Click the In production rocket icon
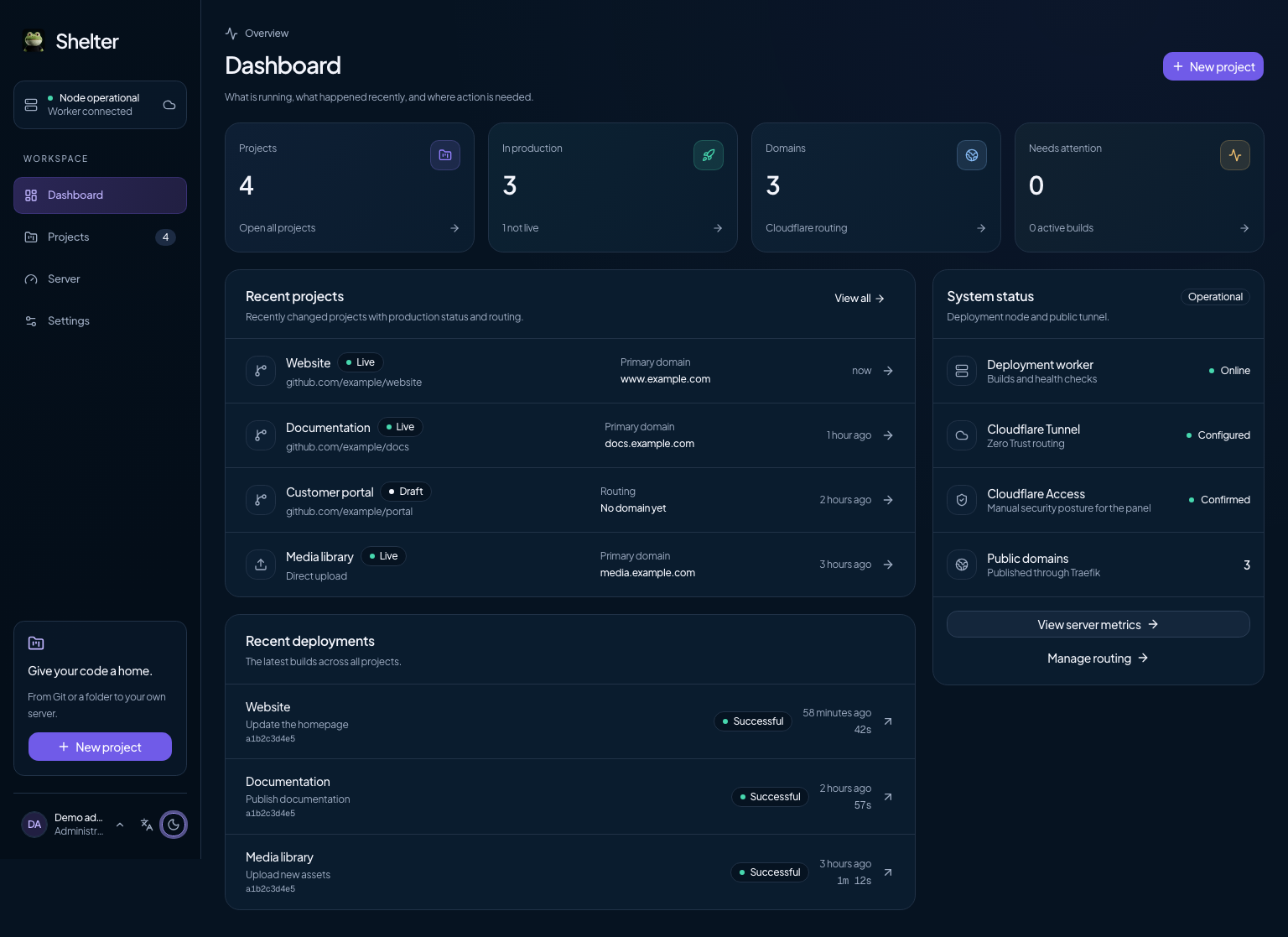This screenshot has height=937, width=1288. (709, 155)
